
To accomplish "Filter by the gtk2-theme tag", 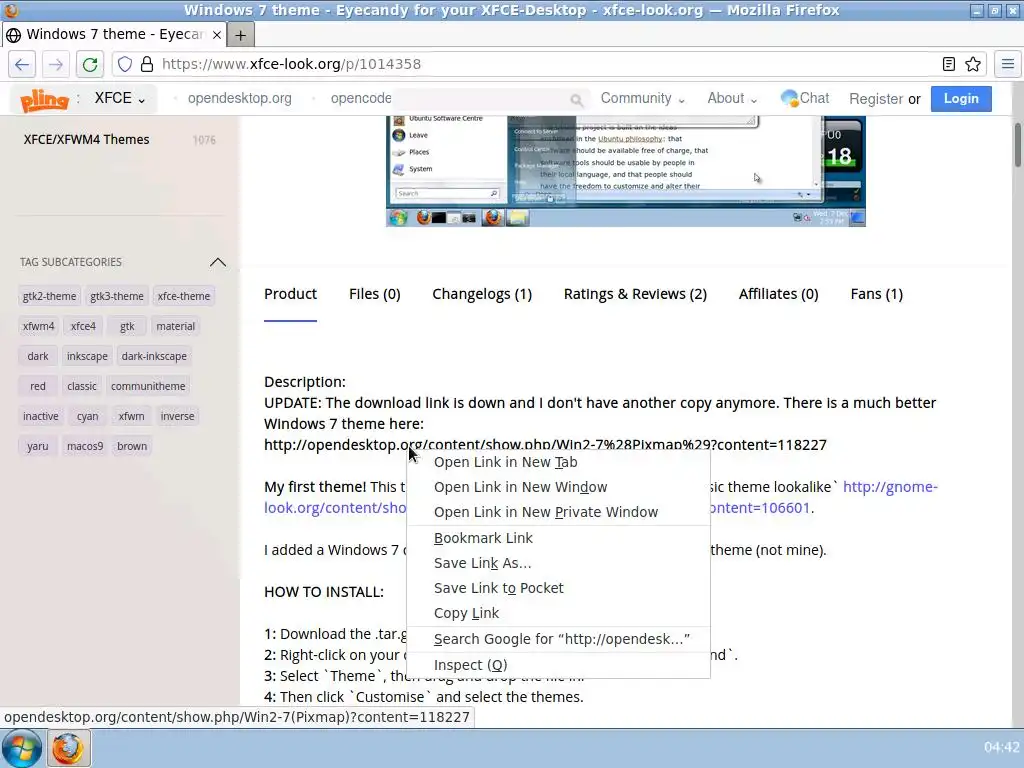I will pos(49,296).
